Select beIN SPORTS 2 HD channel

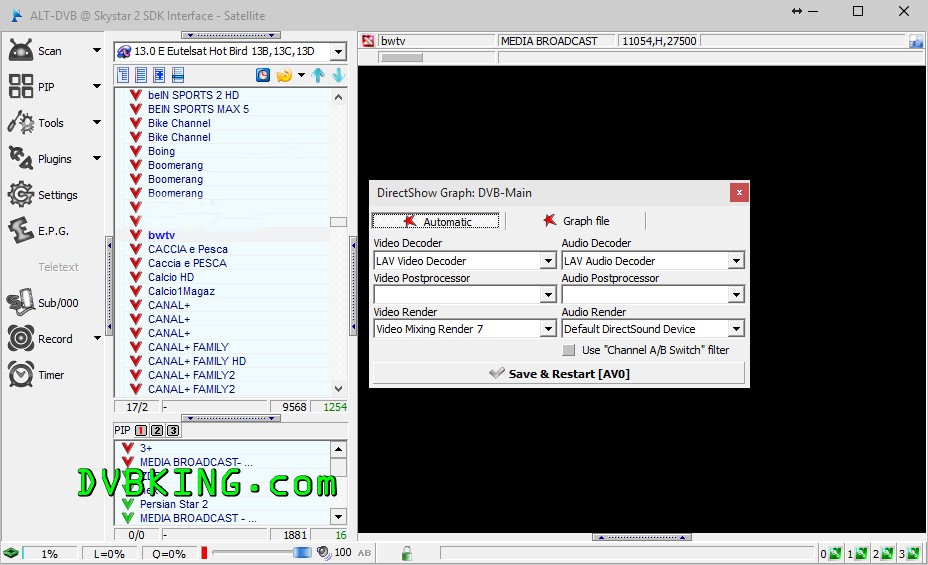pos(193,95)
